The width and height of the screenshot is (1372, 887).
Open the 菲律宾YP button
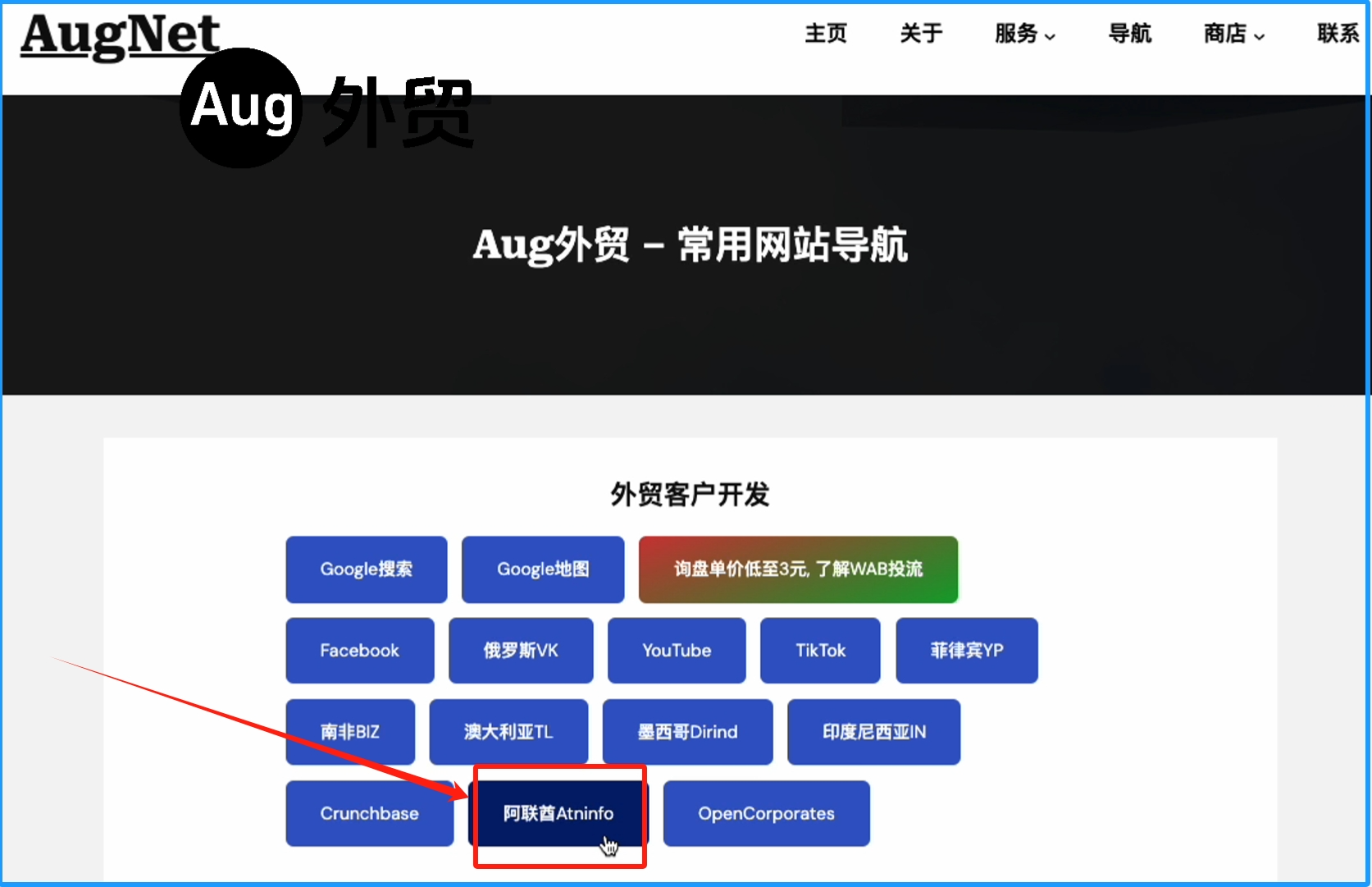[x=967, y=651]
